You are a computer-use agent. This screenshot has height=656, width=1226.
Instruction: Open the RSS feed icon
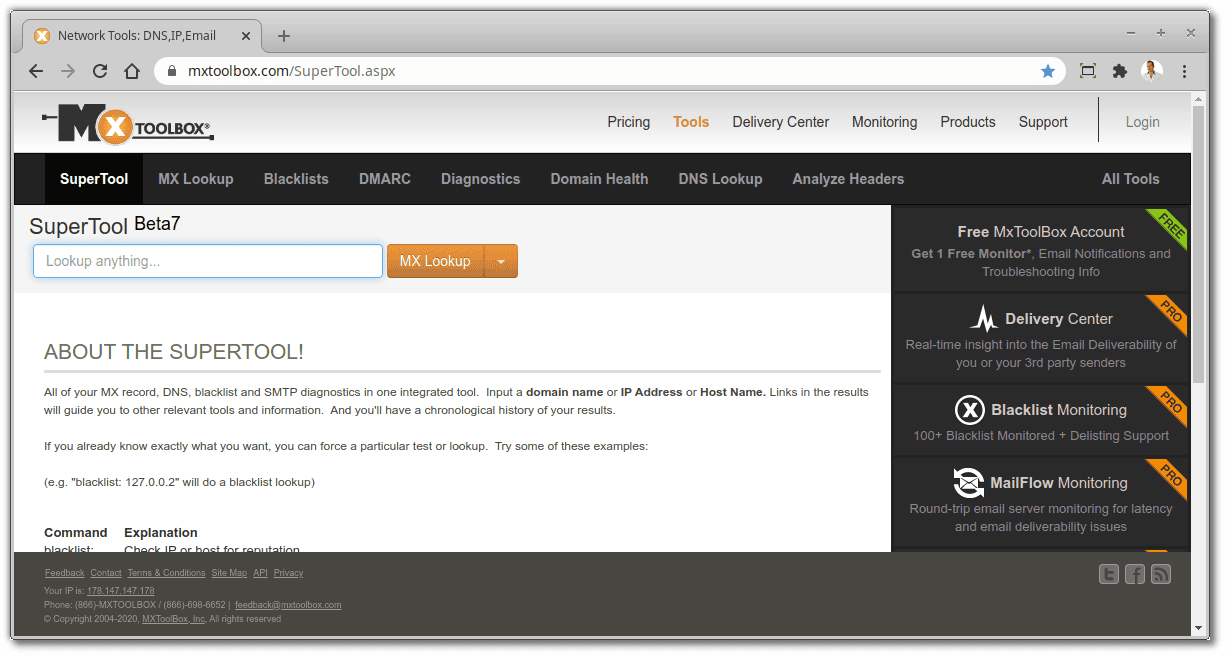(x=1161, y=574)
